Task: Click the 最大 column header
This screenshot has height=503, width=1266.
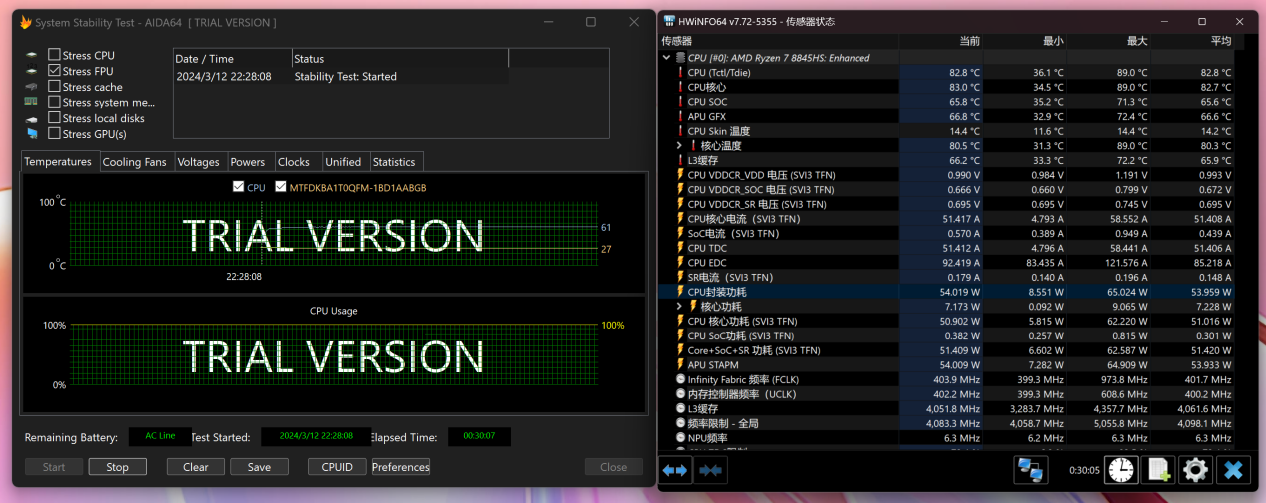Action: point(1108,41)
